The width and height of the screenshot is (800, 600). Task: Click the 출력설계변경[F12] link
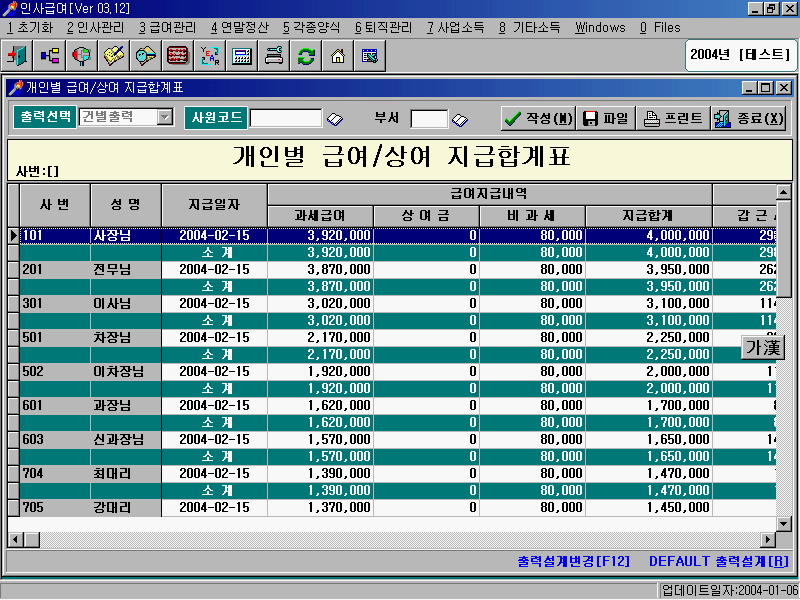pyautogui.click(x=573, y=561)
